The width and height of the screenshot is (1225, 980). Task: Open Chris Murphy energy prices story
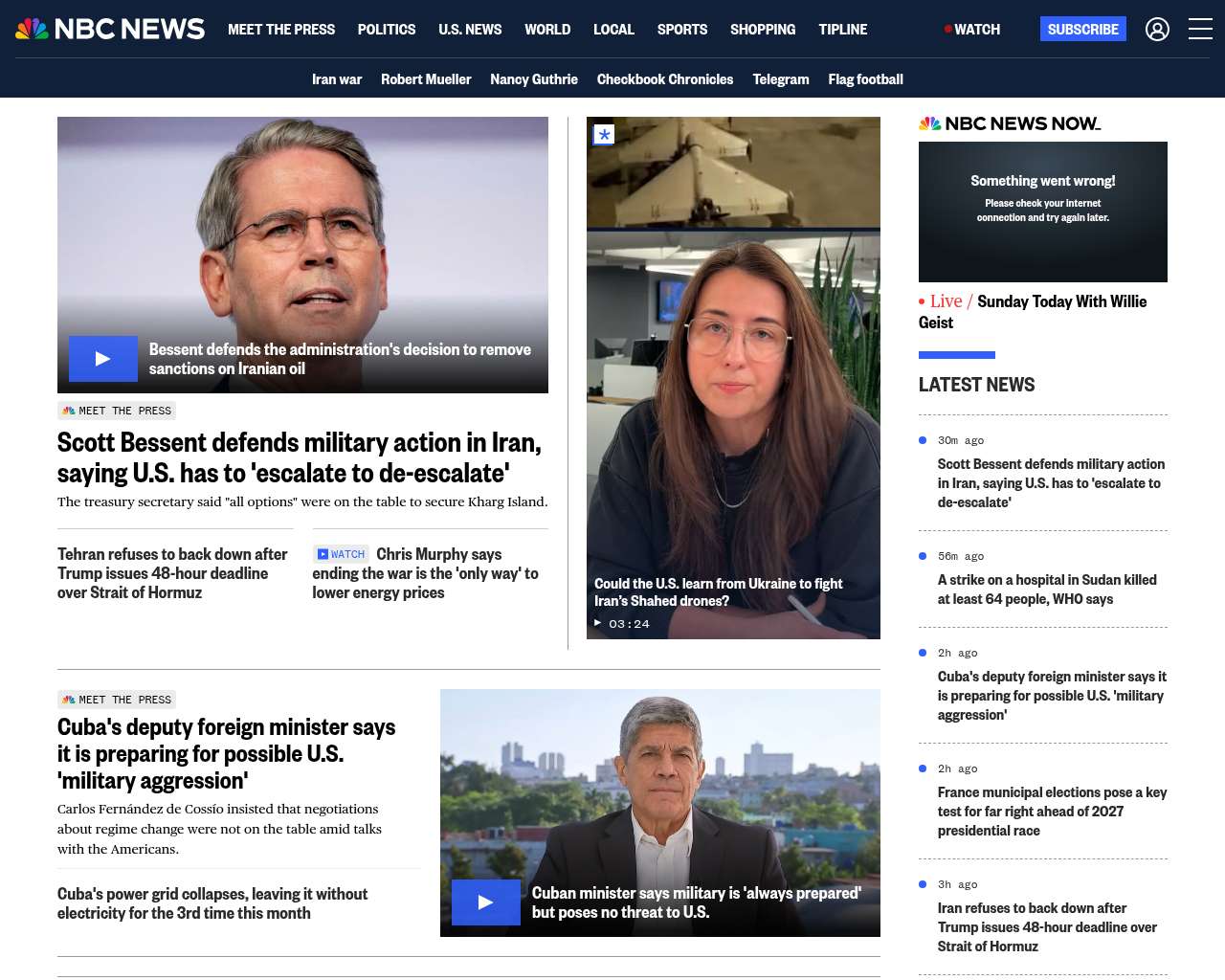426,573
